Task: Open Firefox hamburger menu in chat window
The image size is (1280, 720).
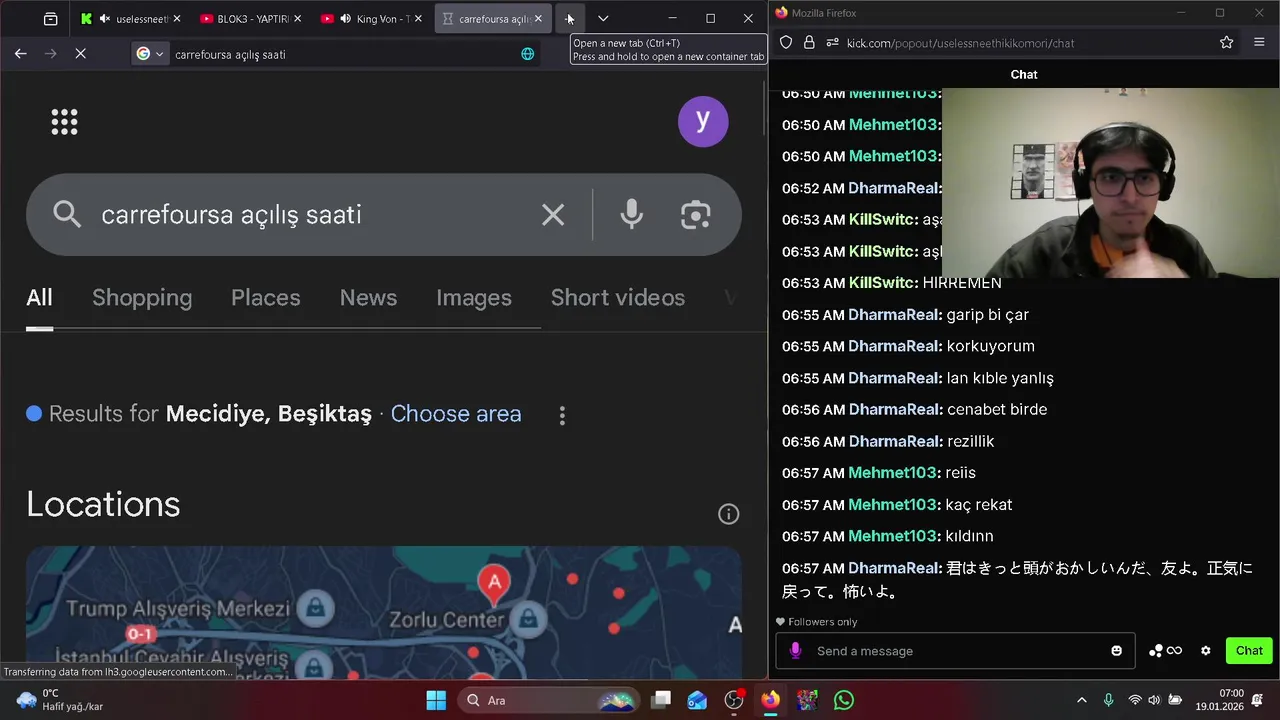Action: pyautogui.click(x=1259, y=42)
